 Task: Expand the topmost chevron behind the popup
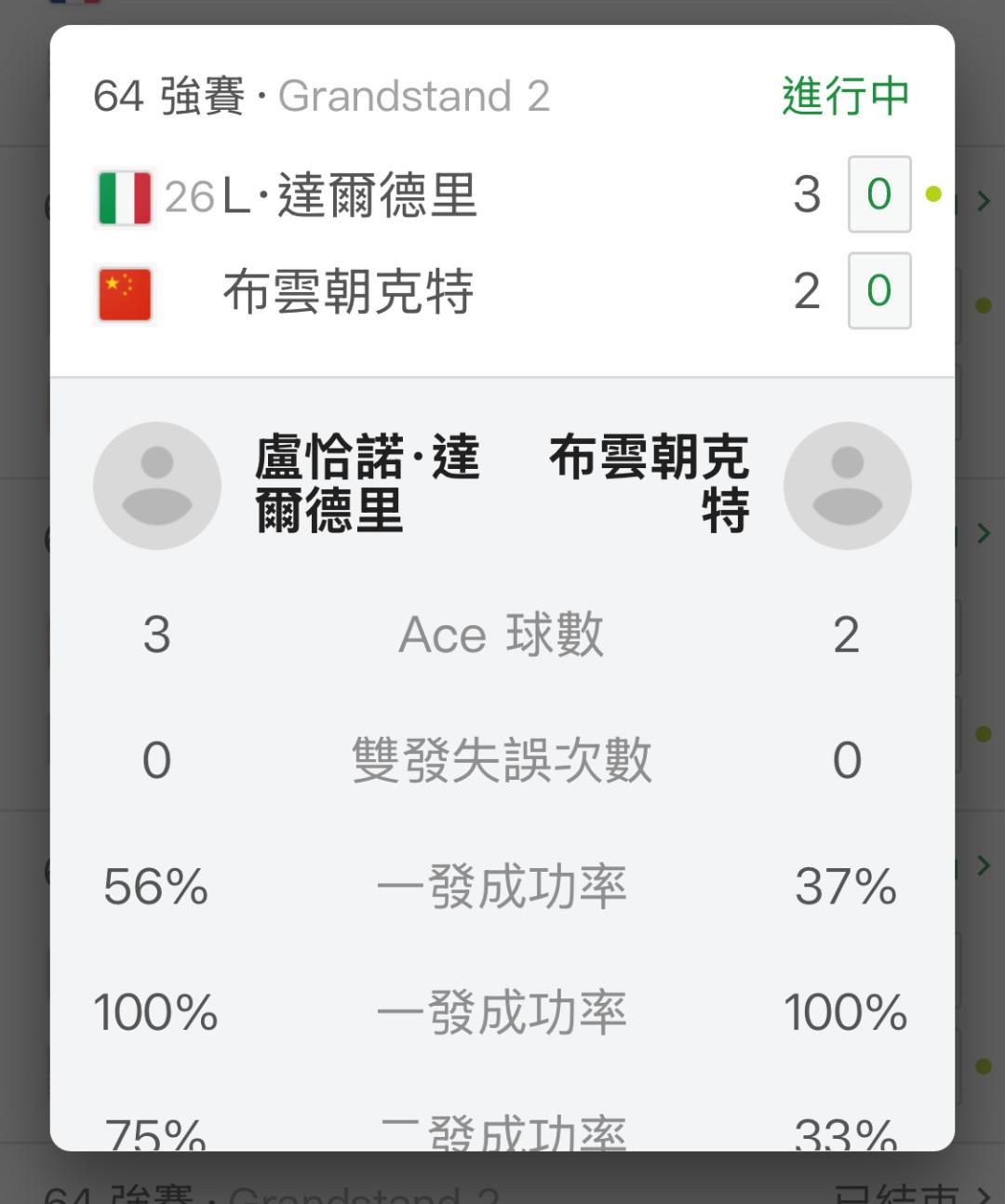point(984,201)
